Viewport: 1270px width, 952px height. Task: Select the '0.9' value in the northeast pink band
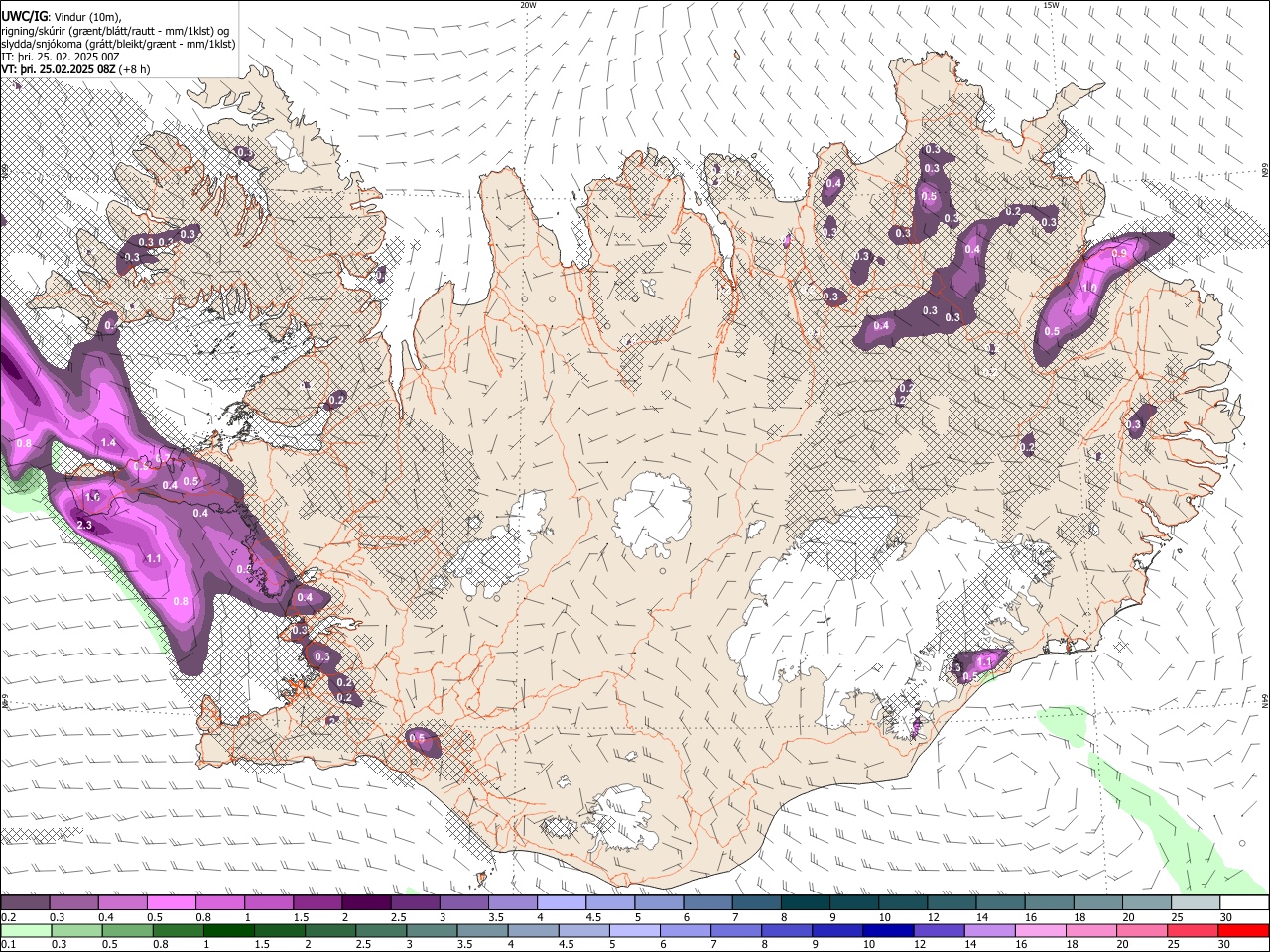click(1119, 254)
